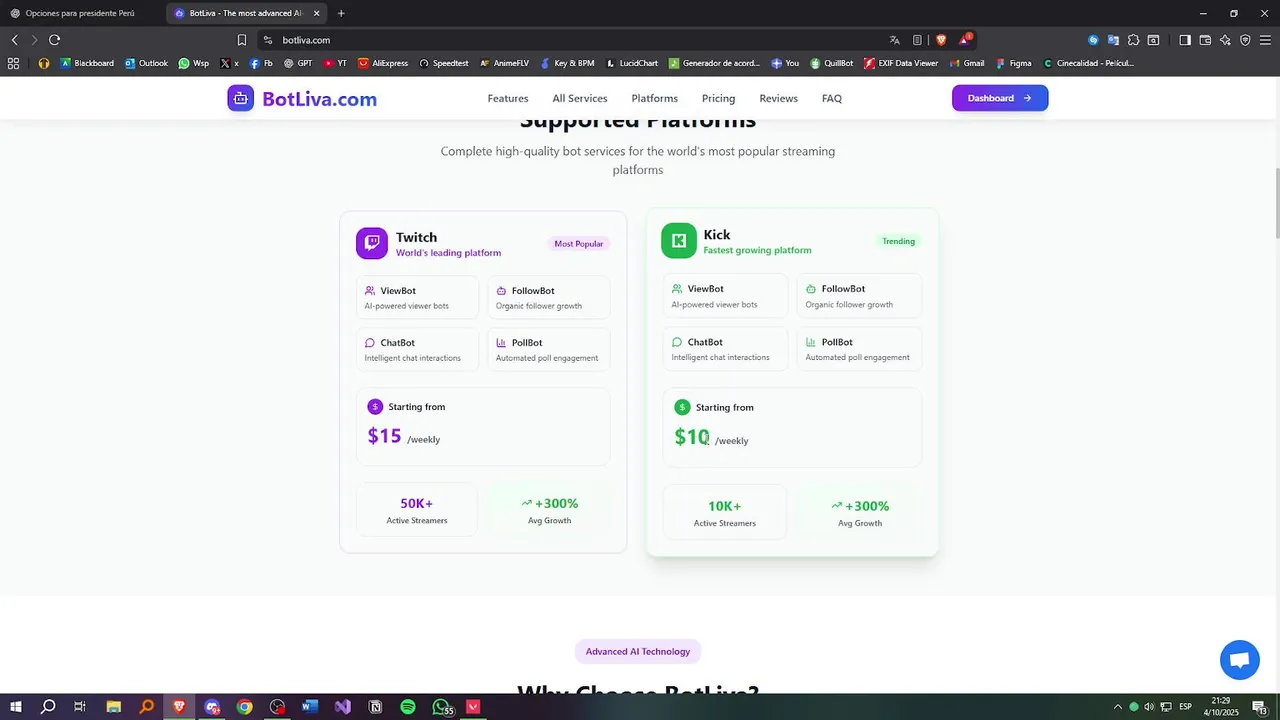Jump to the FAQ nav link
Viewport: 1280px width, 720px height.
[x=832, y=98]
